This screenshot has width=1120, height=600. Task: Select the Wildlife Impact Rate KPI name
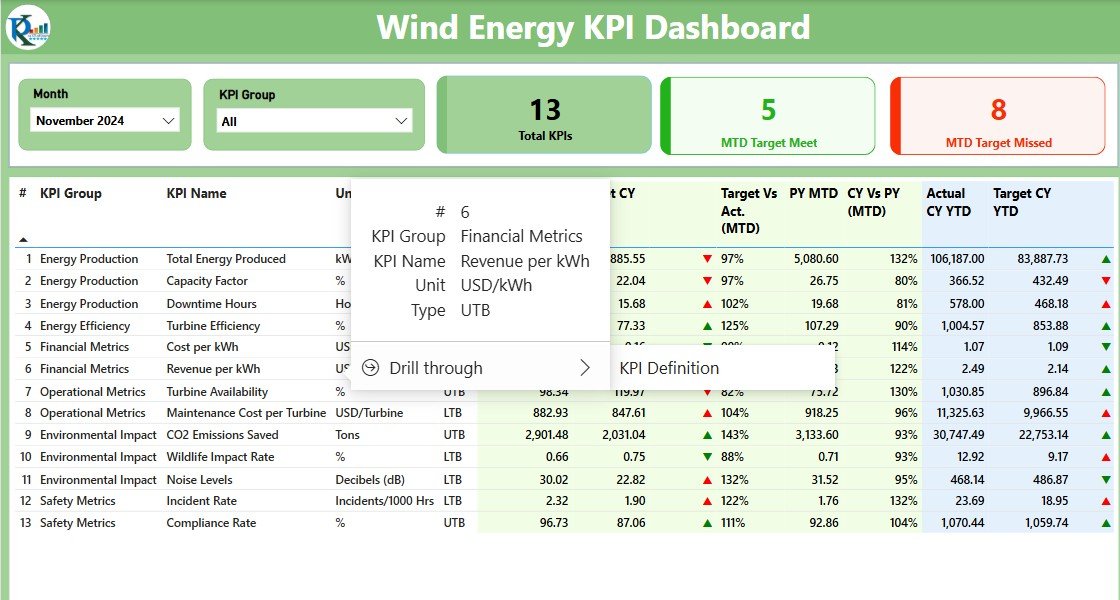tap(220, 457)
